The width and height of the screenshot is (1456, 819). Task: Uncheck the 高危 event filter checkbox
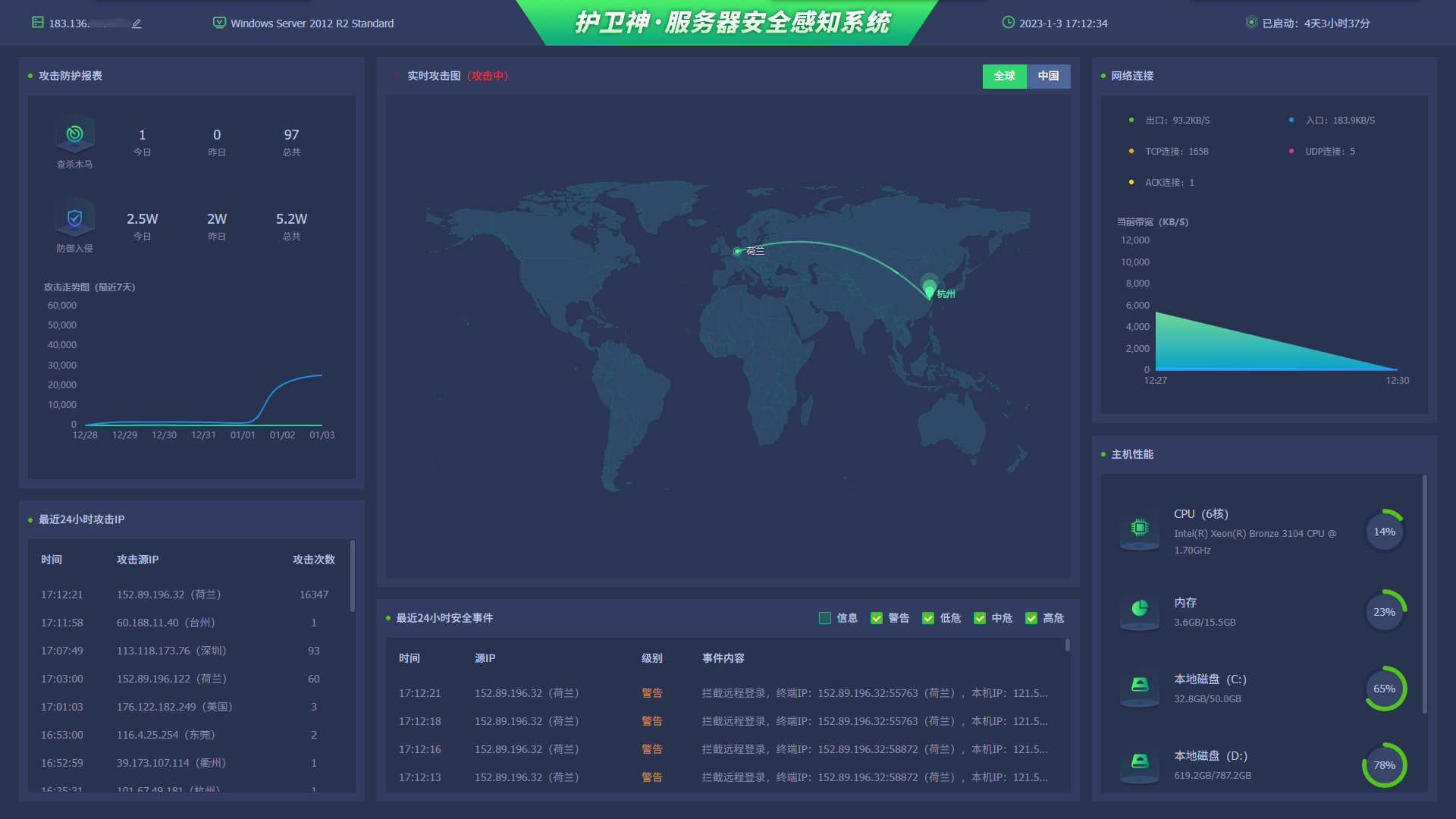click(x=1031, y=618)
